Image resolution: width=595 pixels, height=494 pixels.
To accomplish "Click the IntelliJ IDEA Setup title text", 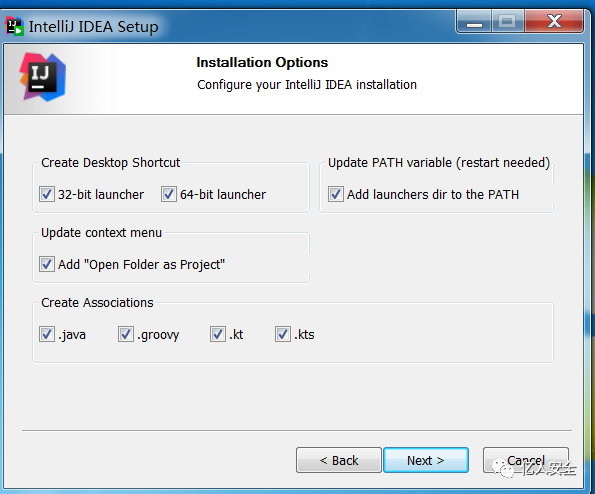I will pos(93,27).
